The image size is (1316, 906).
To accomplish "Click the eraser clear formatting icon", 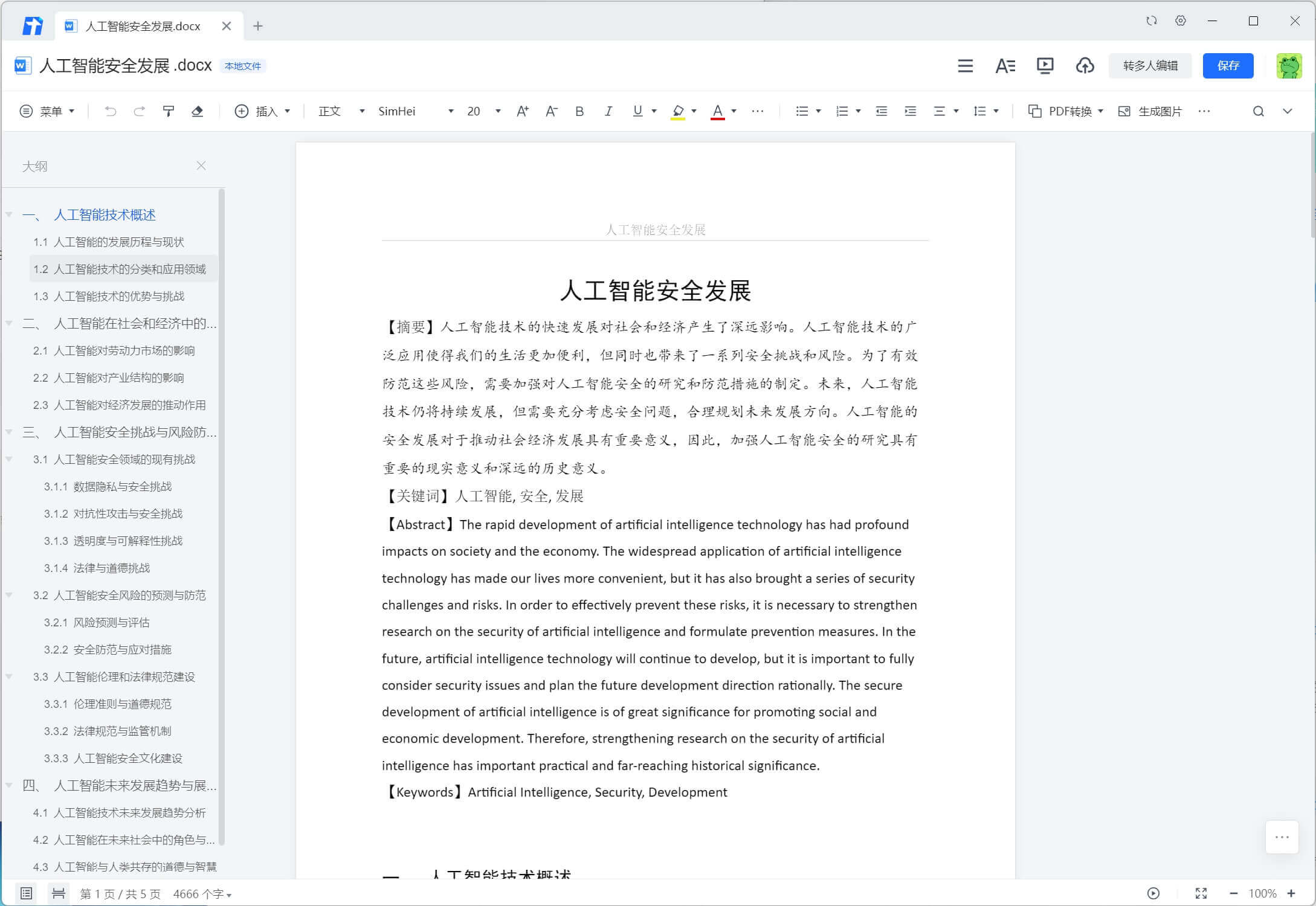I will click(x=197, y=111).
